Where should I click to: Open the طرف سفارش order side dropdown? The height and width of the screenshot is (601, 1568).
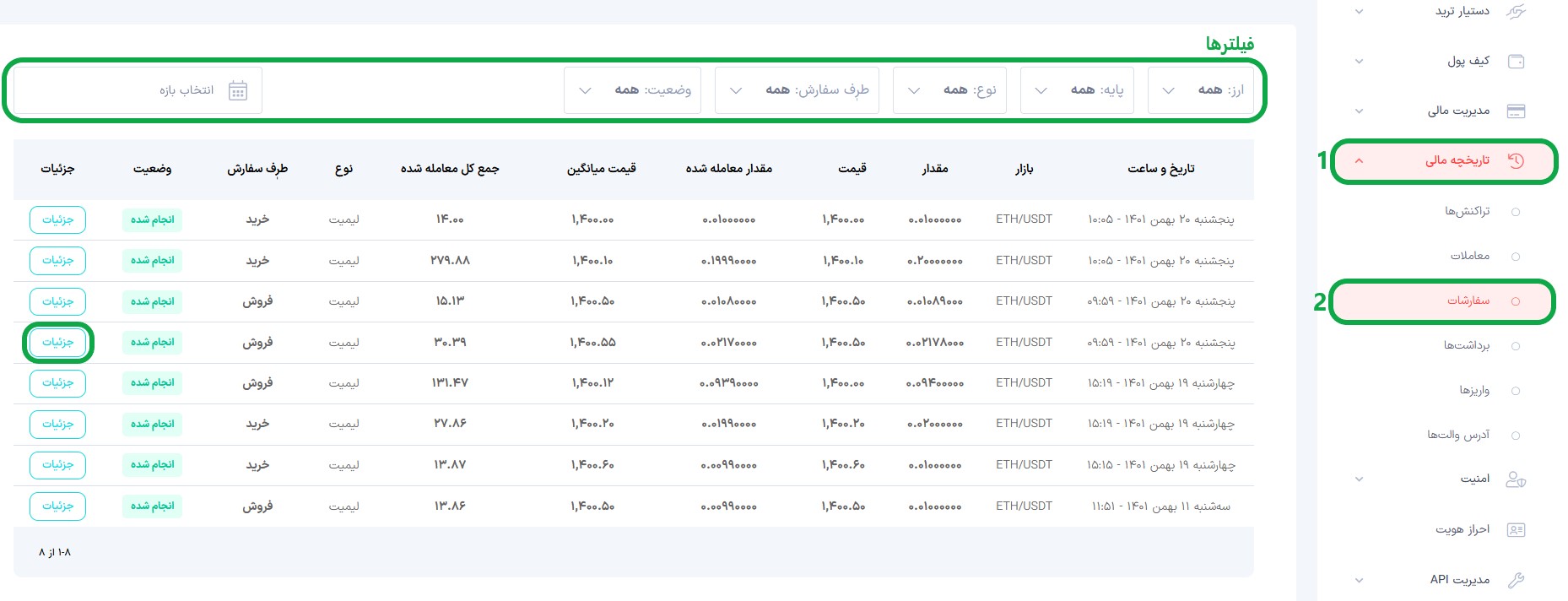click(797, 90)
